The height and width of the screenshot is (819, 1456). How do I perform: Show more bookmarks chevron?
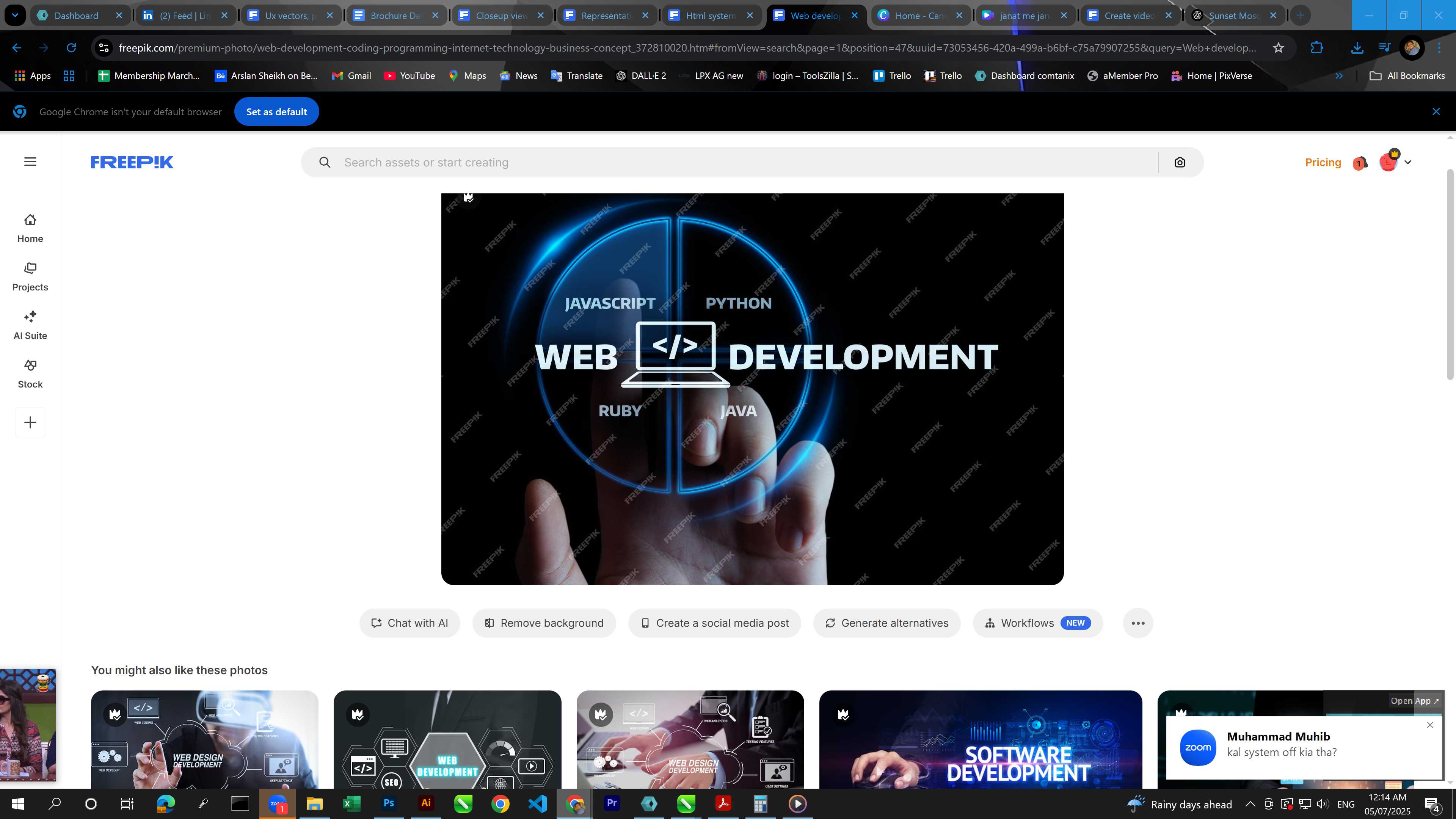click(1338, 76)
